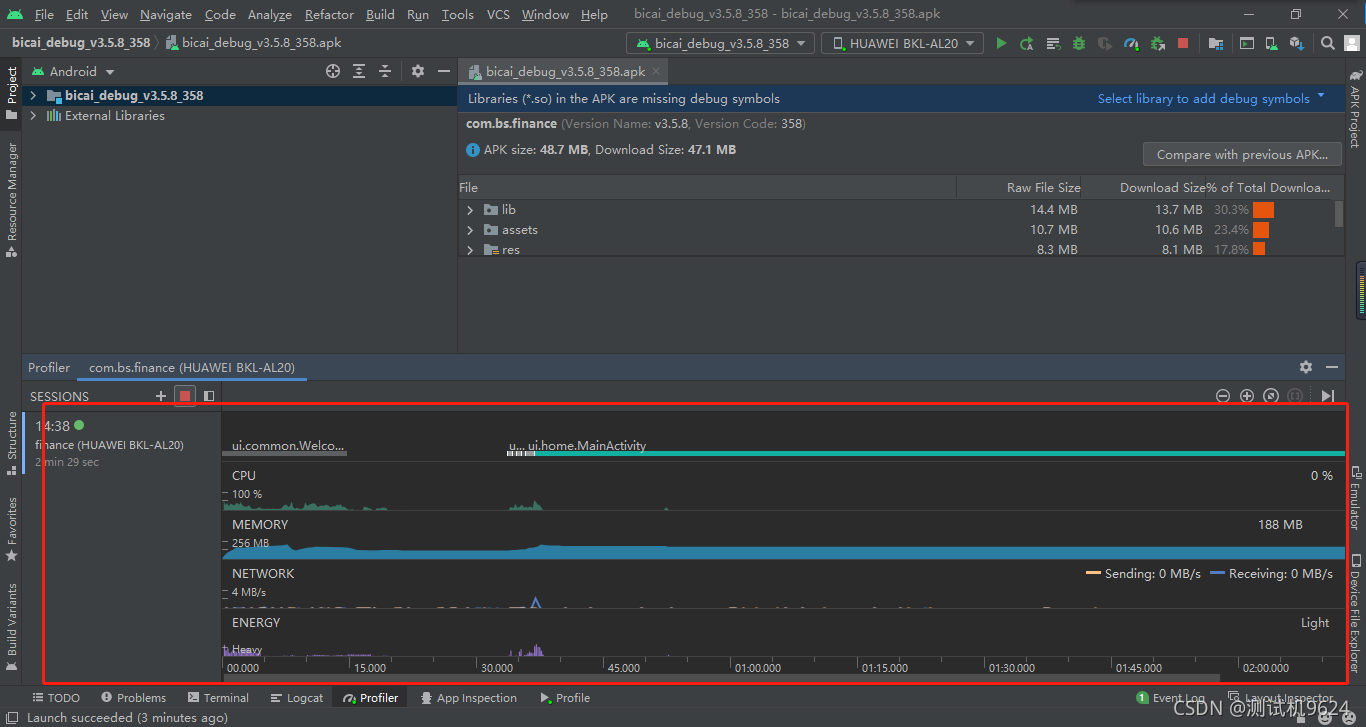Open Select library to add debug symbols dropdown
The image size is (1366, 727).
(1211, 98)
